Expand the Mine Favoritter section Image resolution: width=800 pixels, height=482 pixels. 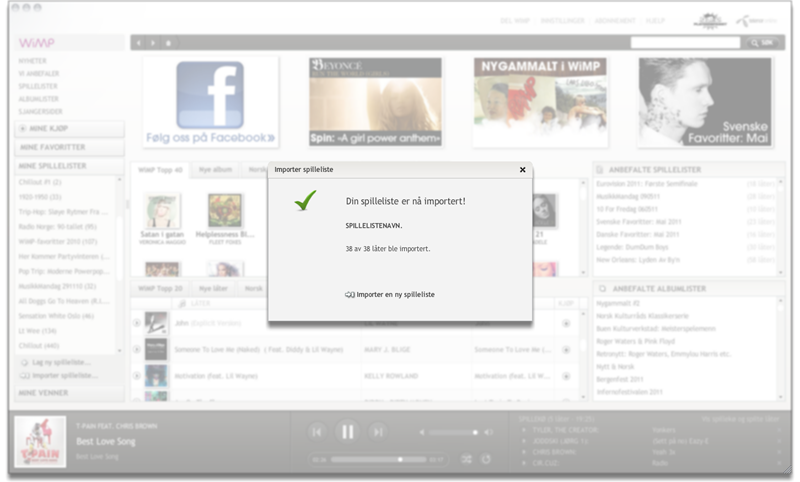coord(68,147)
